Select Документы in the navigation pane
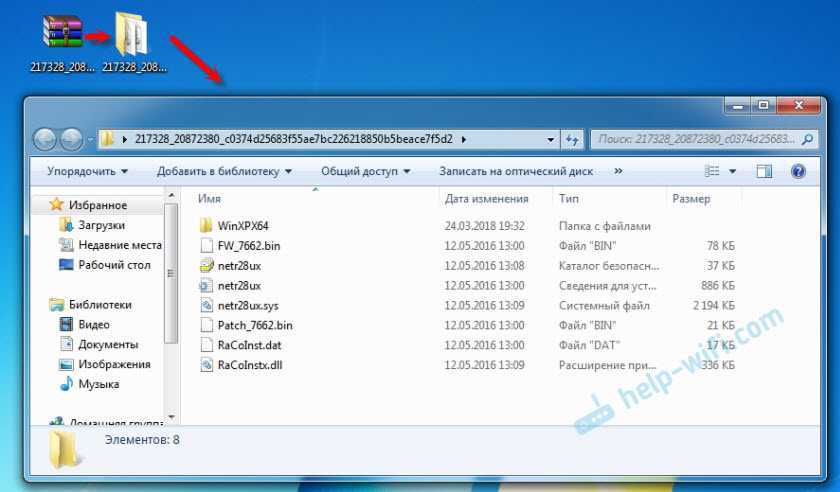The height and width of the screenshot is (492, 840). point(108,345)
